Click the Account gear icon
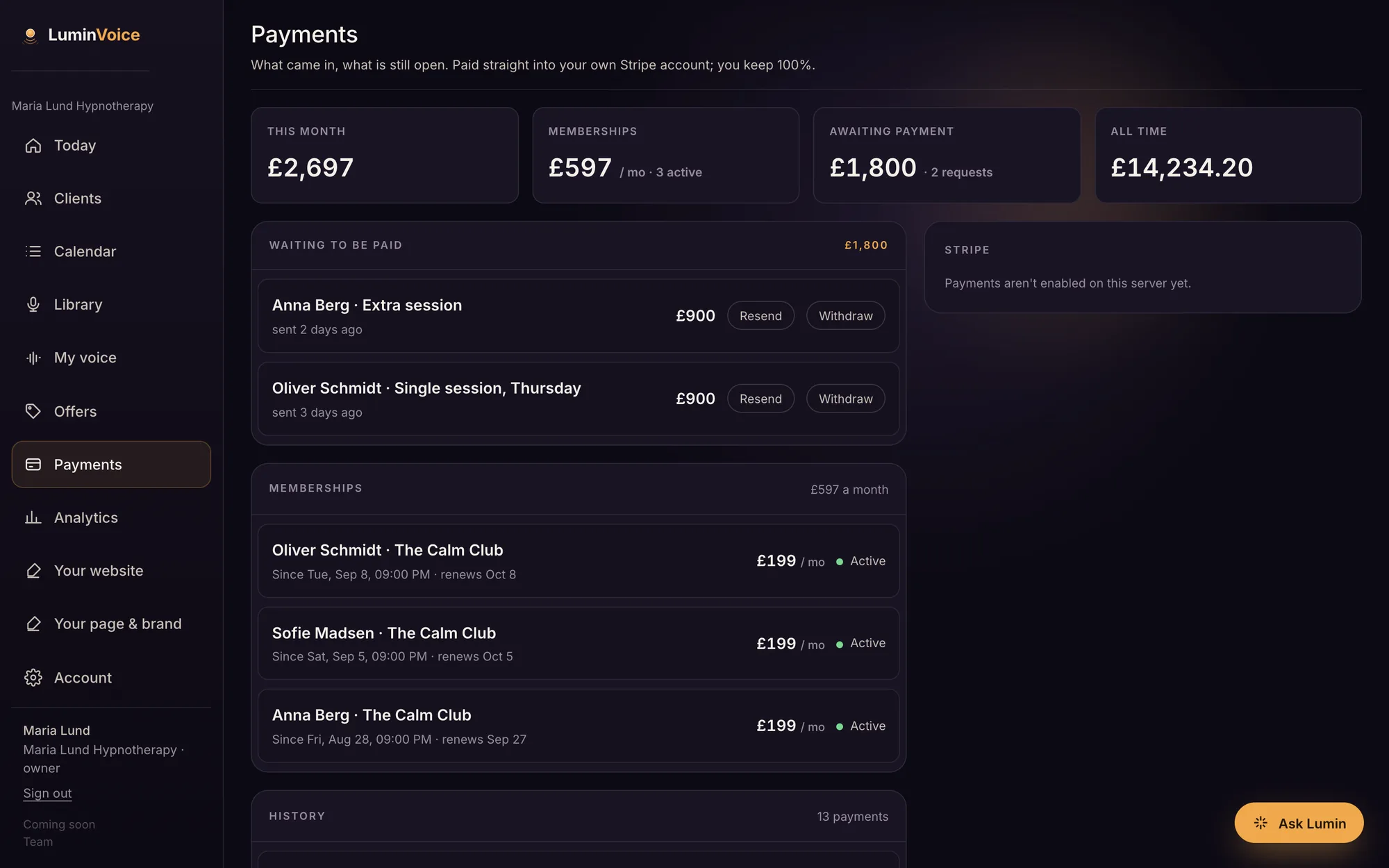Viewport: 1389px width, 868px height. point(33,678)
